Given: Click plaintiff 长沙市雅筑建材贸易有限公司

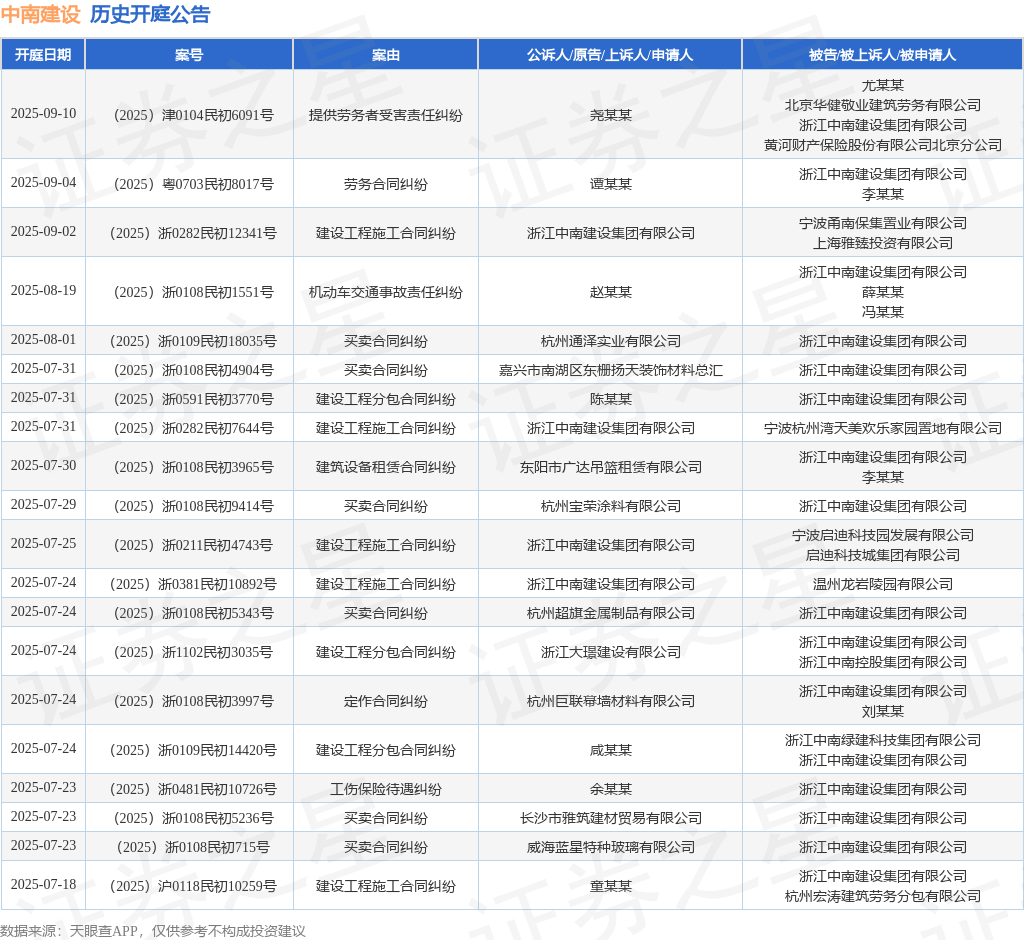Looking at the screenshot, I should coord(611,818).
